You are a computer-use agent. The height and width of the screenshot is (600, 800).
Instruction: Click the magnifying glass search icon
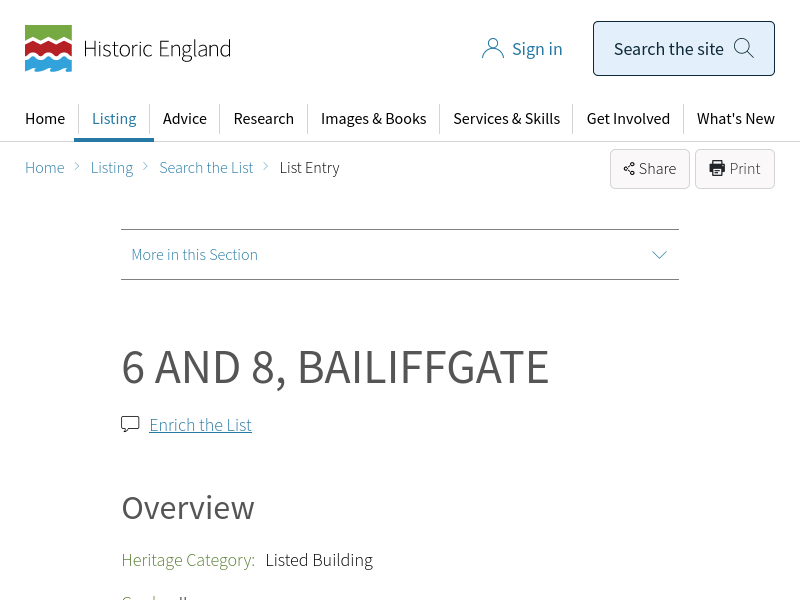(x=743, y=48)
